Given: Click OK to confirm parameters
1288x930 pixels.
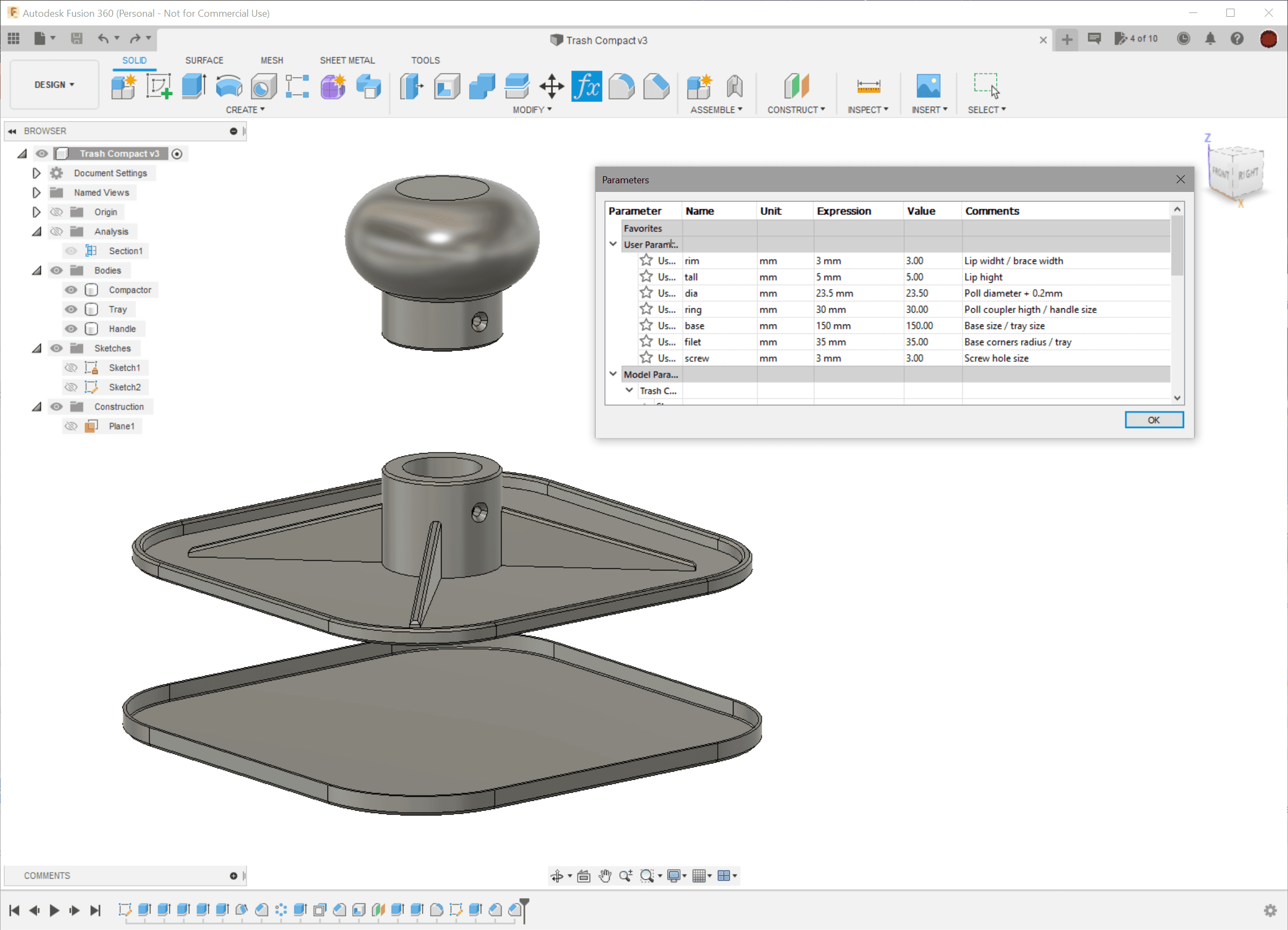Looking at the screenshot, I should coord(1153,419).
